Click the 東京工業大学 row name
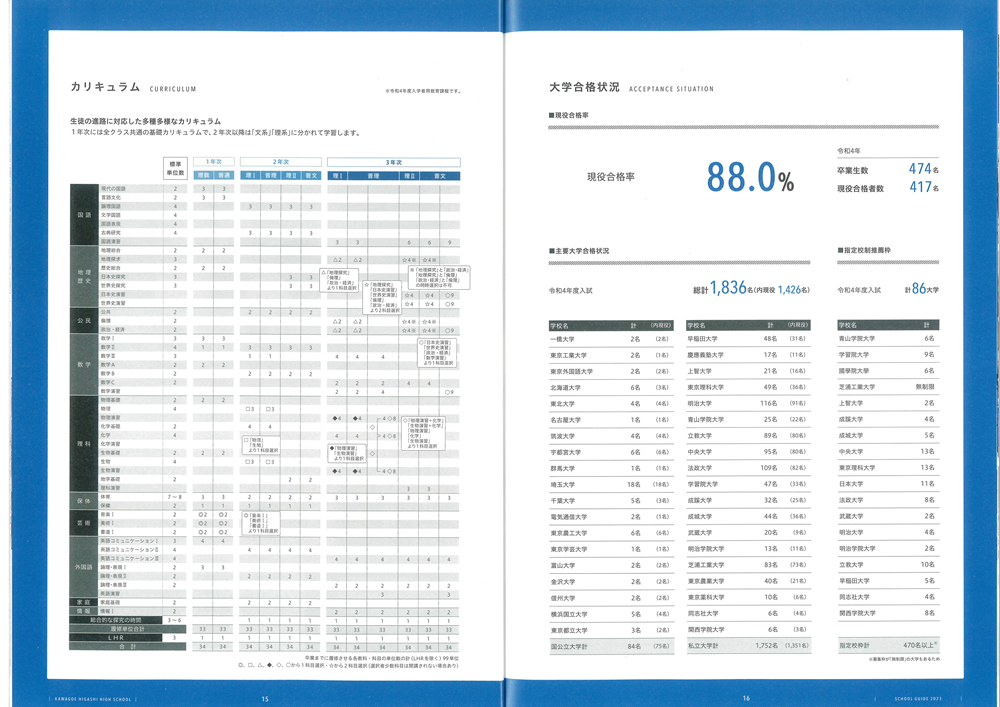 [x=568, y=355]
